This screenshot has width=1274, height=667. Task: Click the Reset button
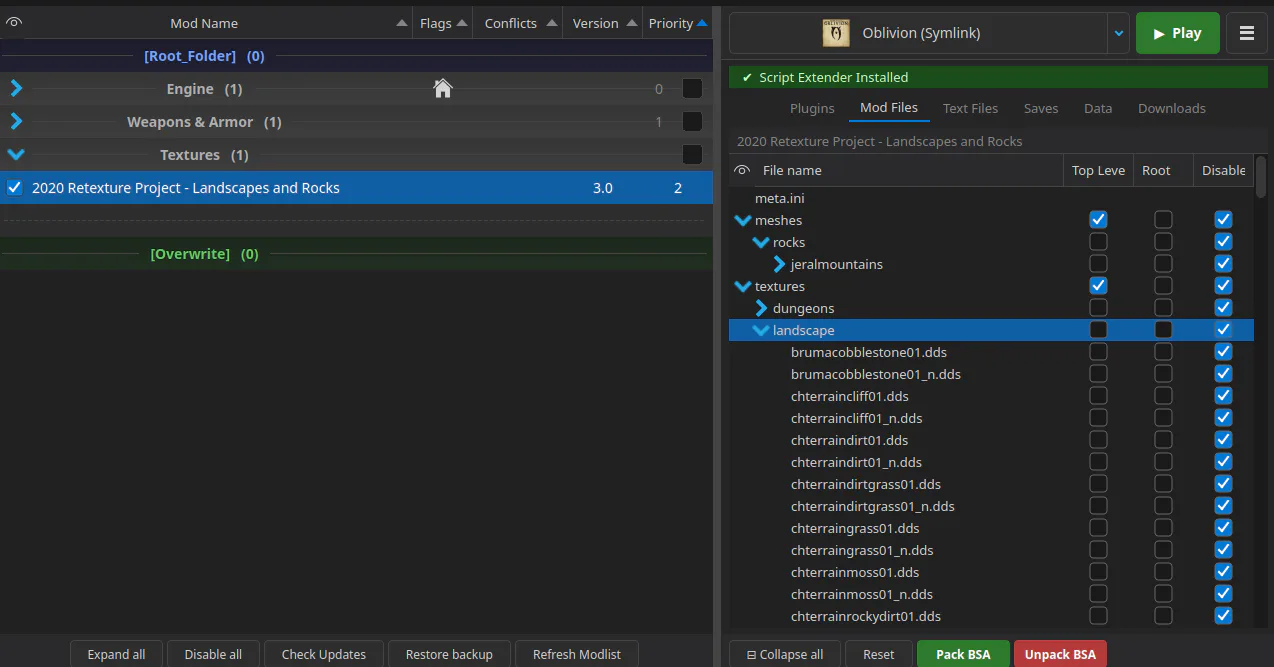879,654
